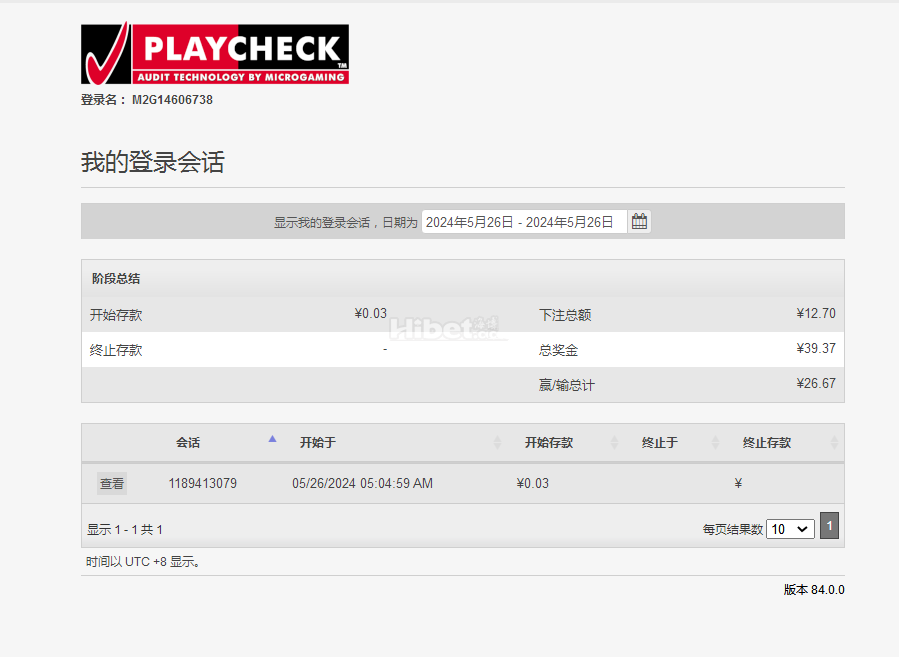
Task: Click the start time 05/26/2024 05:04:59 AM
Action: (x=362, y=483)
